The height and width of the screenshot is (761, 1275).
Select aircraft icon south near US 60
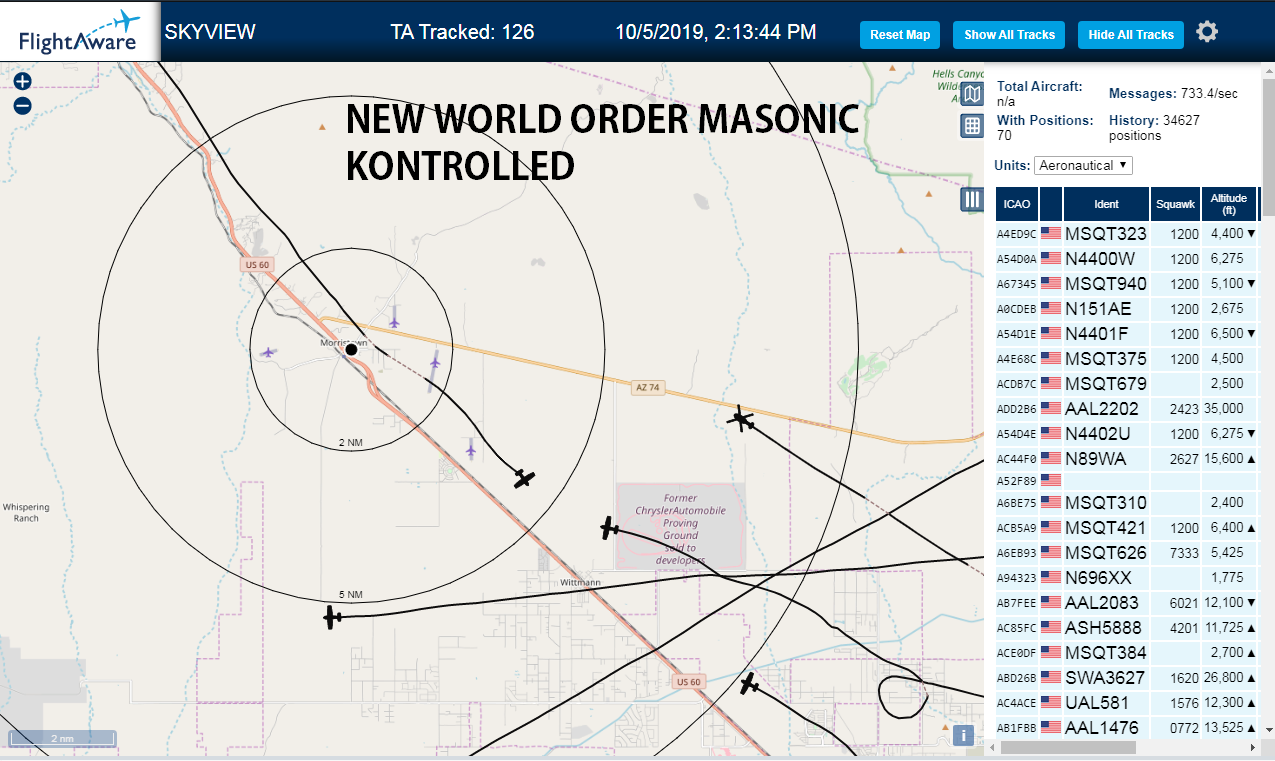749,684
